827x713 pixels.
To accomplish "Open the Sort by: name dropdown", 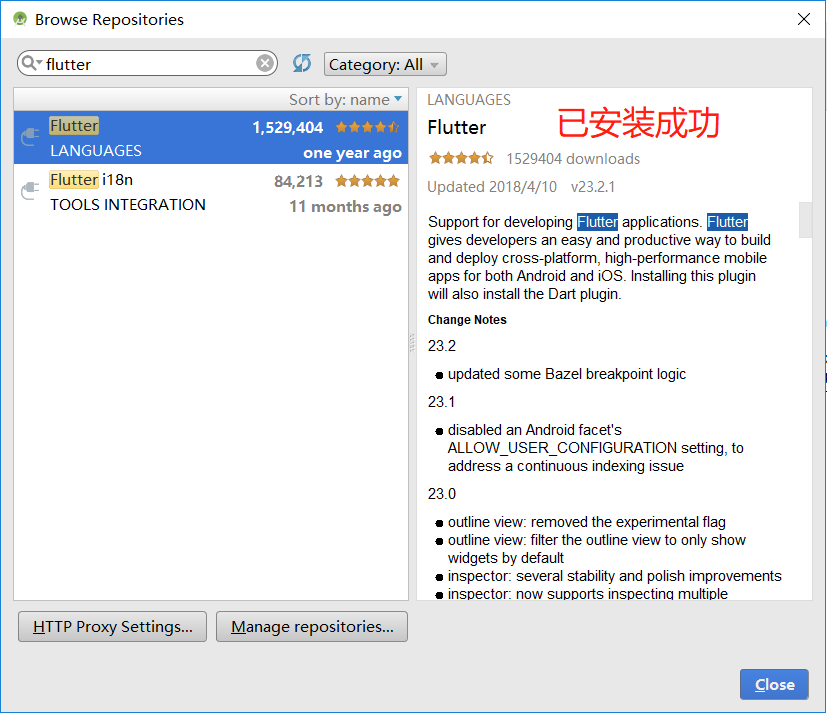I will pos(345,99).
